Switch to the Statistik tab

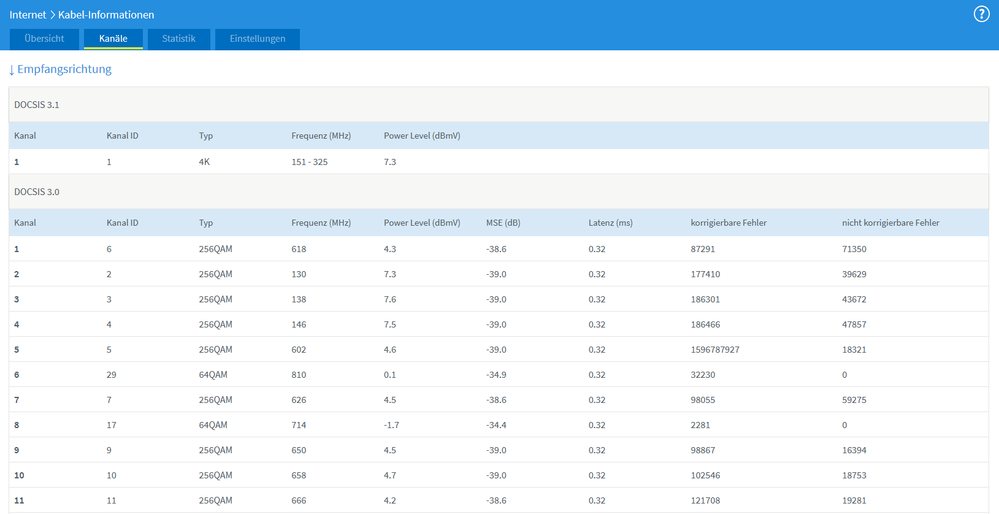click(179, 39)
